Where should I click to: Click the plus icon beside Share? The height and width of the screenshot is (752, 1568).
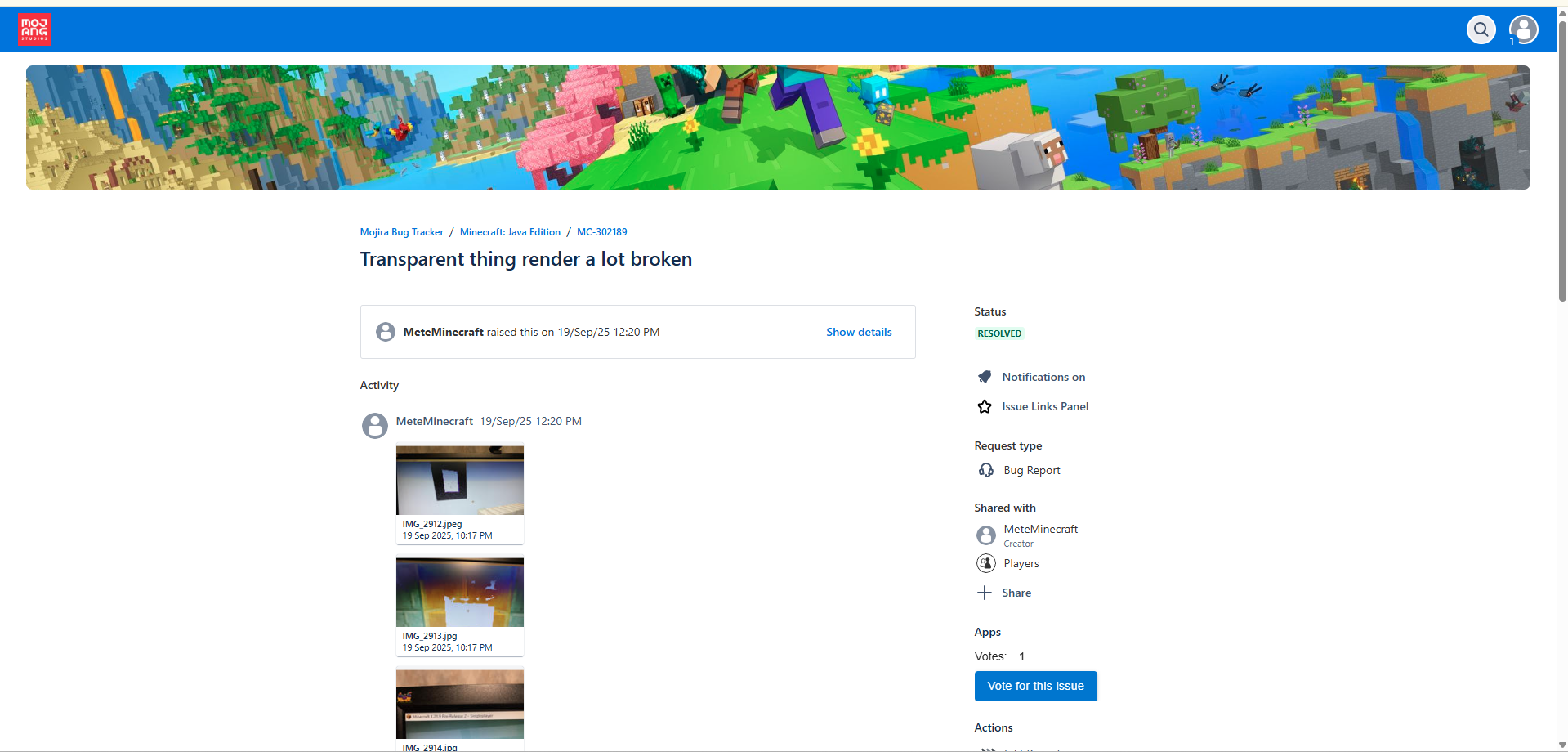[985, 593]
